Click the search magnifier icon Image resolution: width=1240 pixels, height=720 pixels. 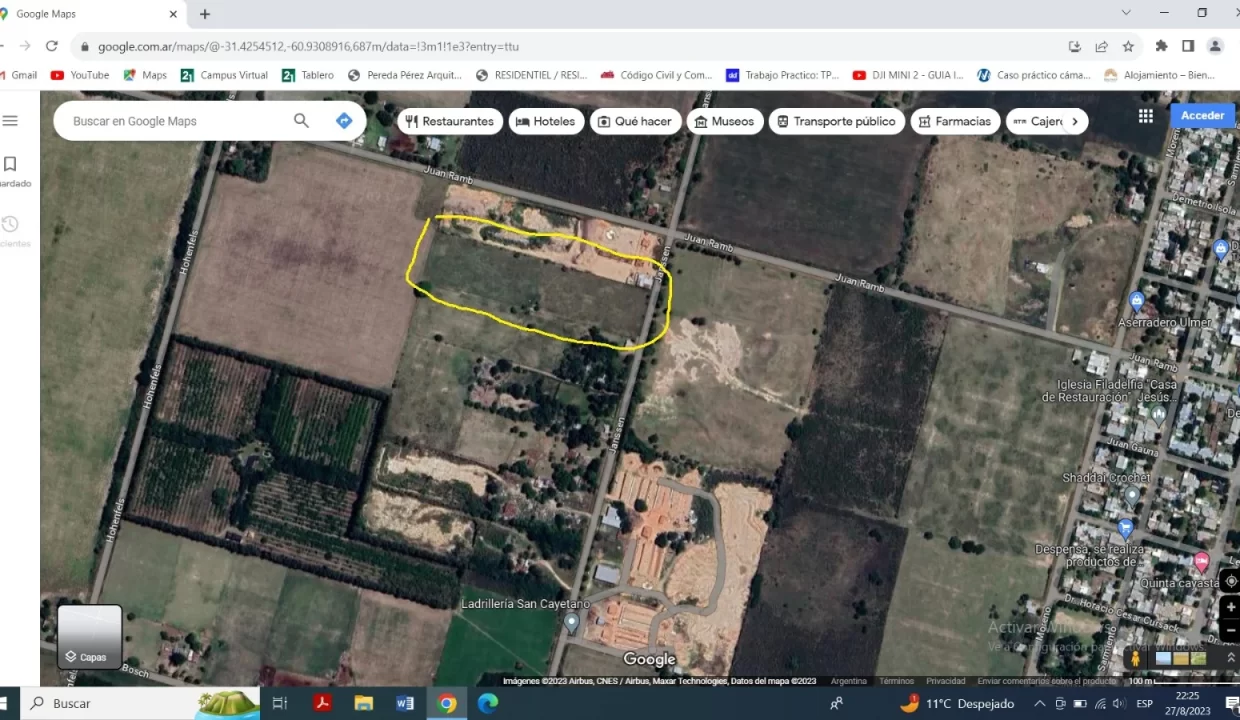tap(301, 121)
